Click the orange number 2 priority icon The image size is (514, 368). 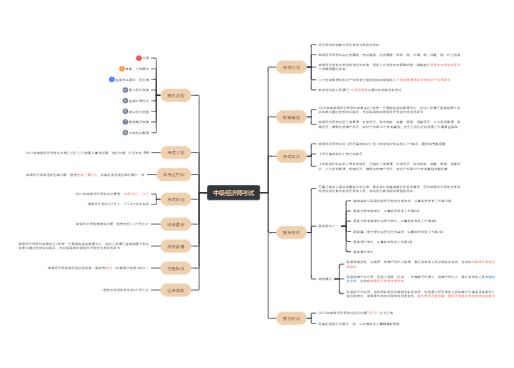(x=122, y=69)
